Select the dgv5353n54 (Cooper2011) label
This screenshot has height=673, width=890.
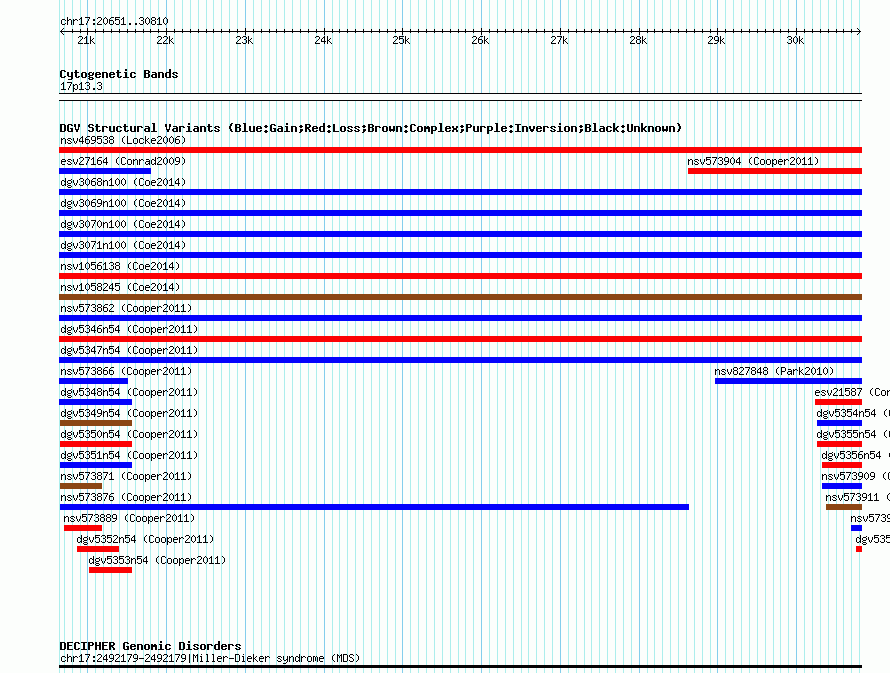[157, 560]
